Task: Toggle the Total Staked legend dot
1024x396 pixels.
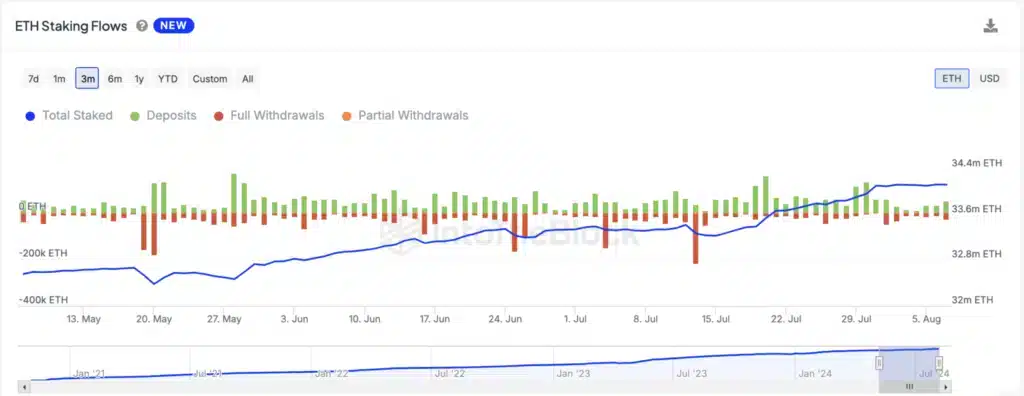Action: tap(29, 116)
